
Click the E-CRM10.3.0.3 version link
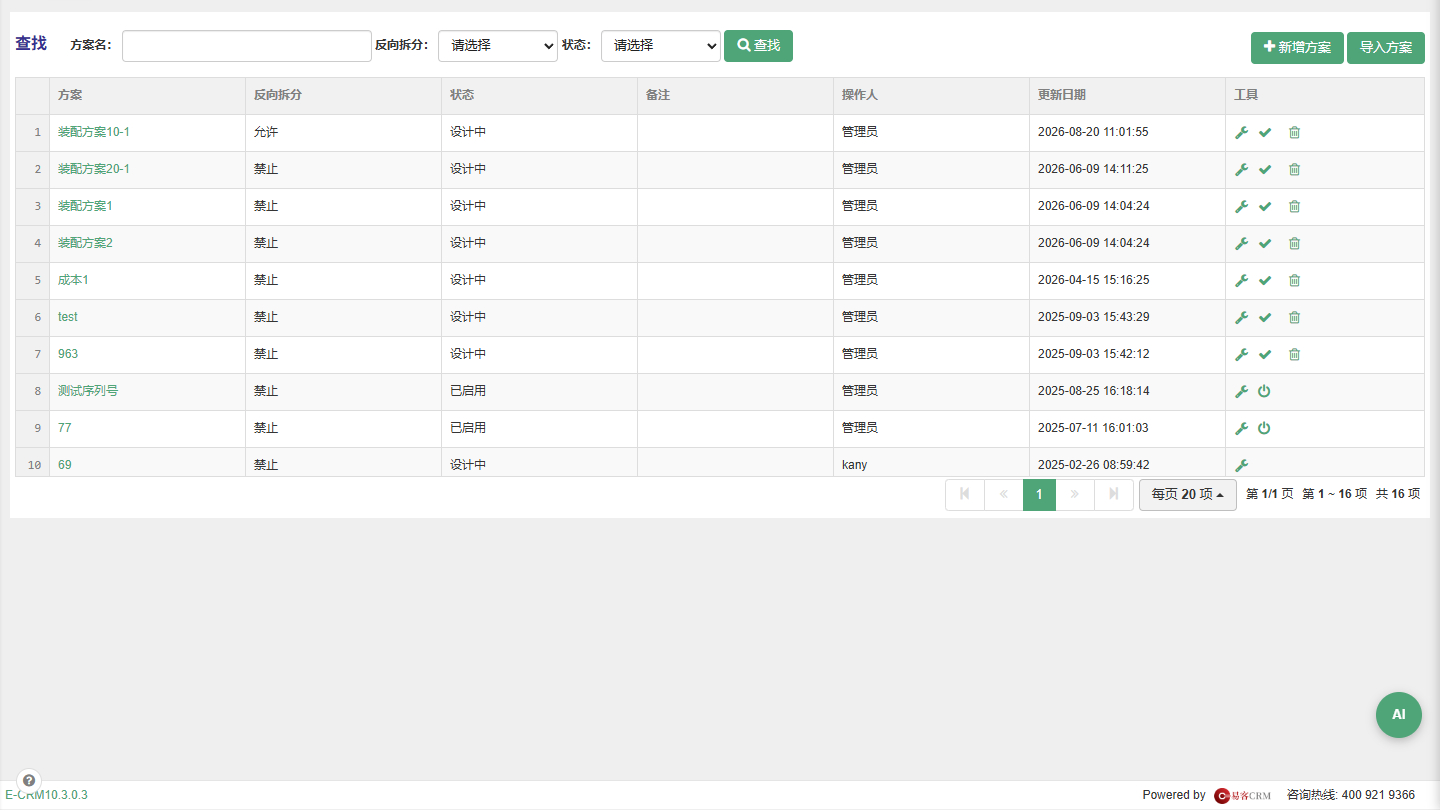46,795
